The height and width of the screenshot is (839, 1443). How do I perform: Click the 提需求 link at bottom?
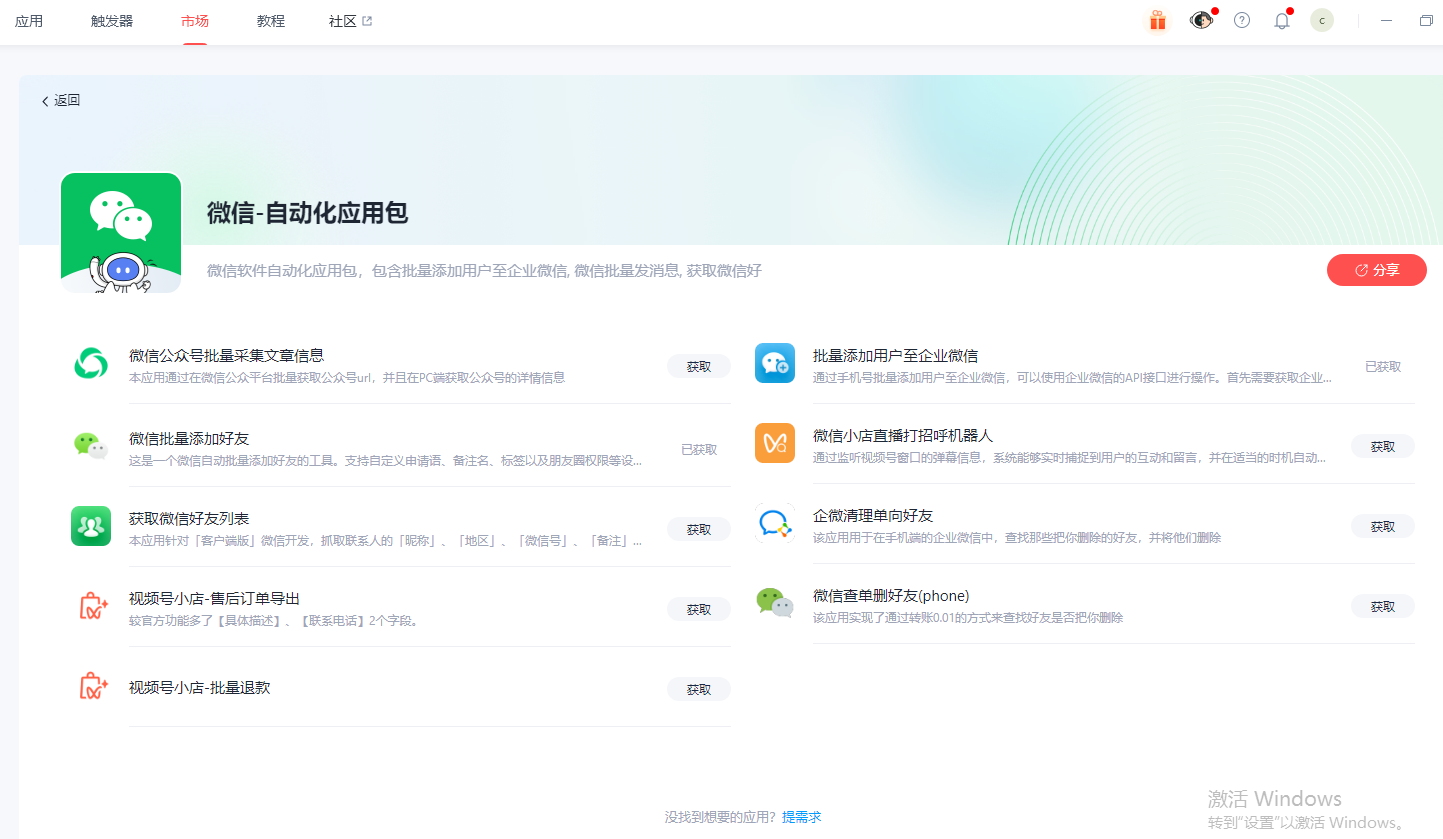pyautogui.click(x=802, y=817)
